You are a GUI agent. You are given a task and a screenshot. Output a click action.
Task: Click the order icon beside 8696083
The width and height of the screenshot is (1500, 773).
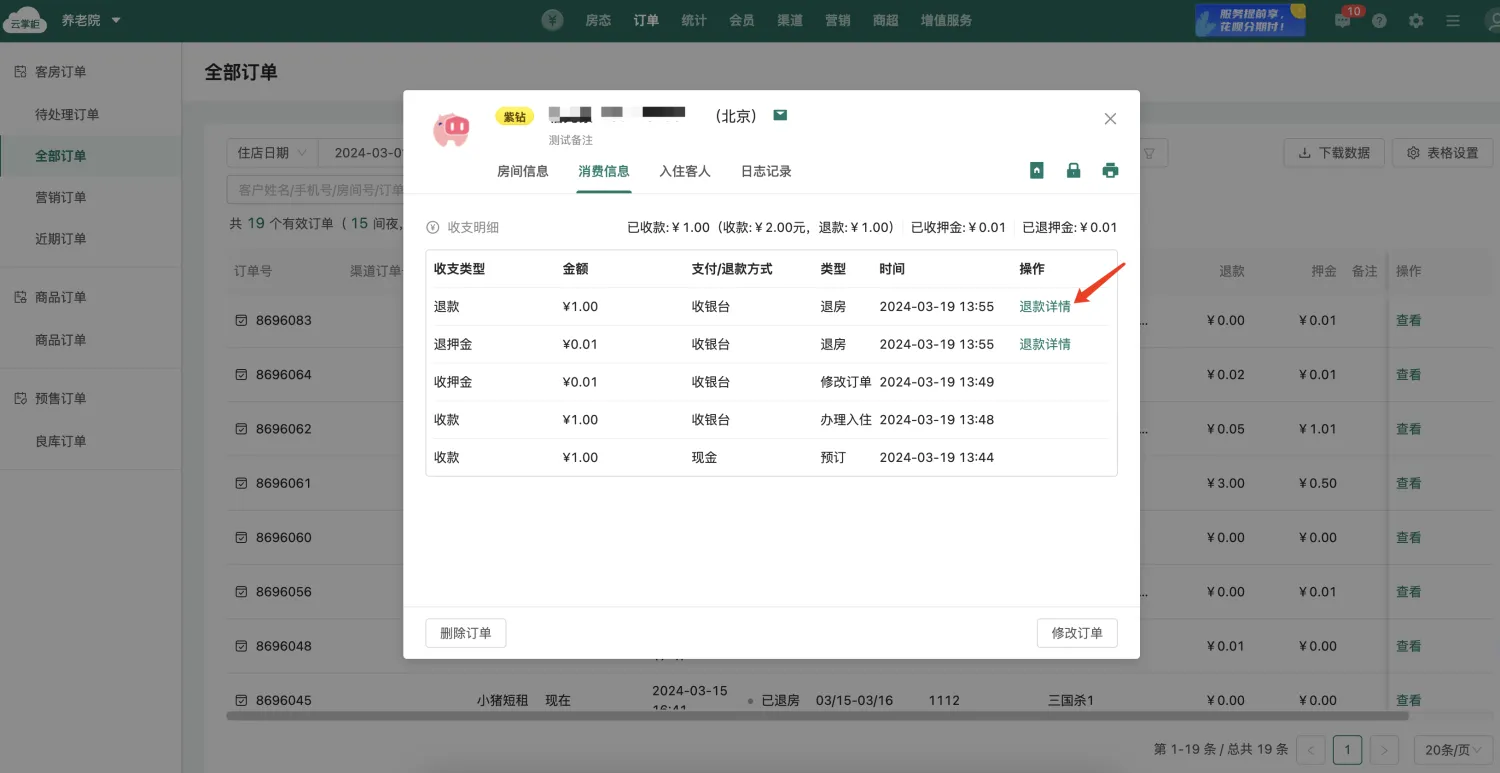click(x=241, y=321)
